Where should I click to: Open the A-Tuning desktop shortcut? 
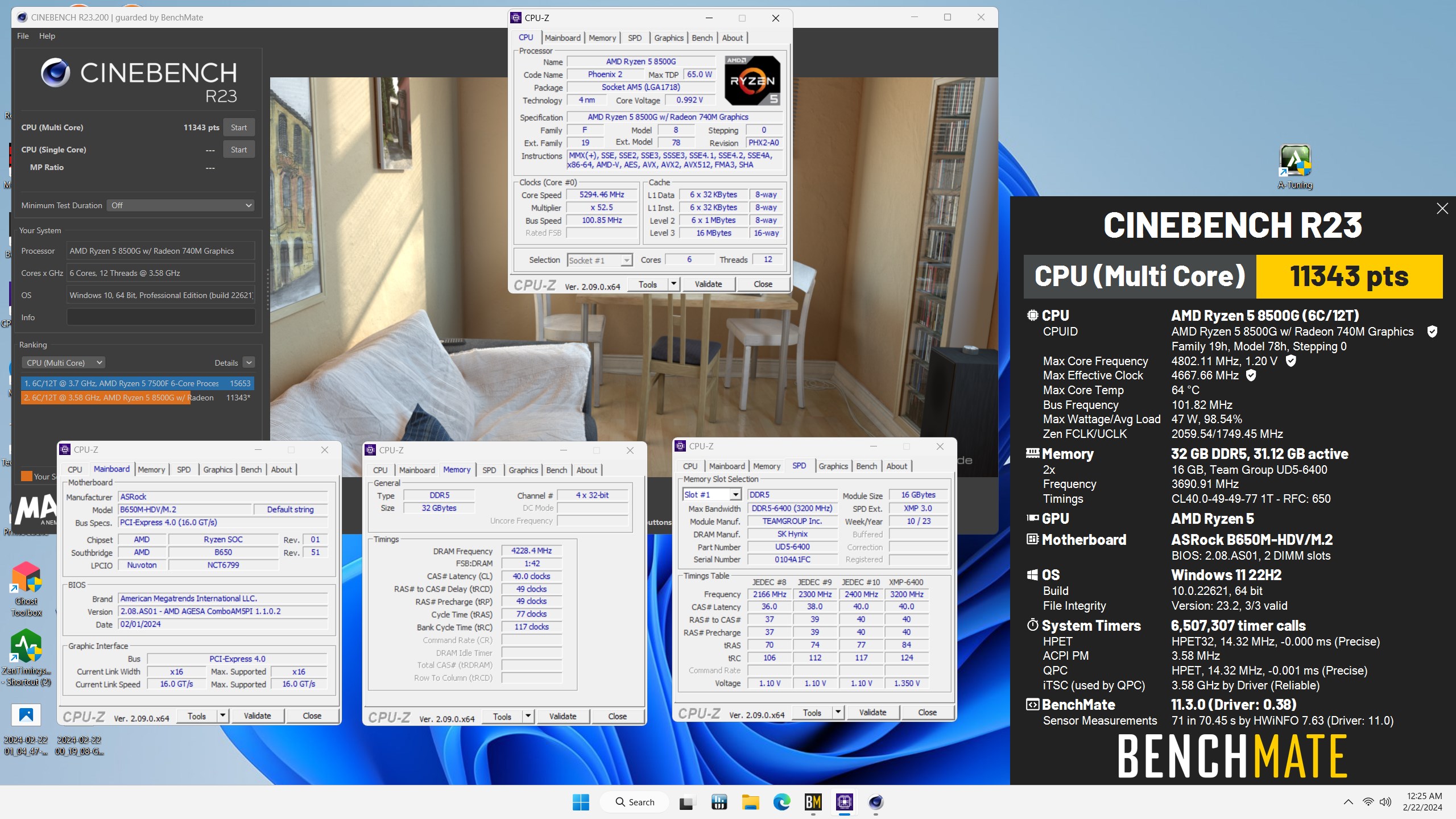tap(1295, 166)
